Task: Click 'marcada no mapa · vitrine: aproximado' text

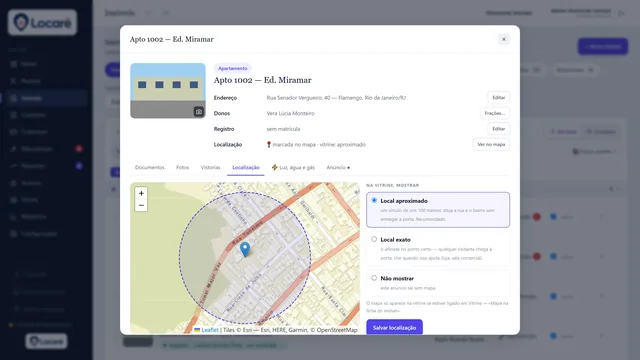Action: (319, 144)
